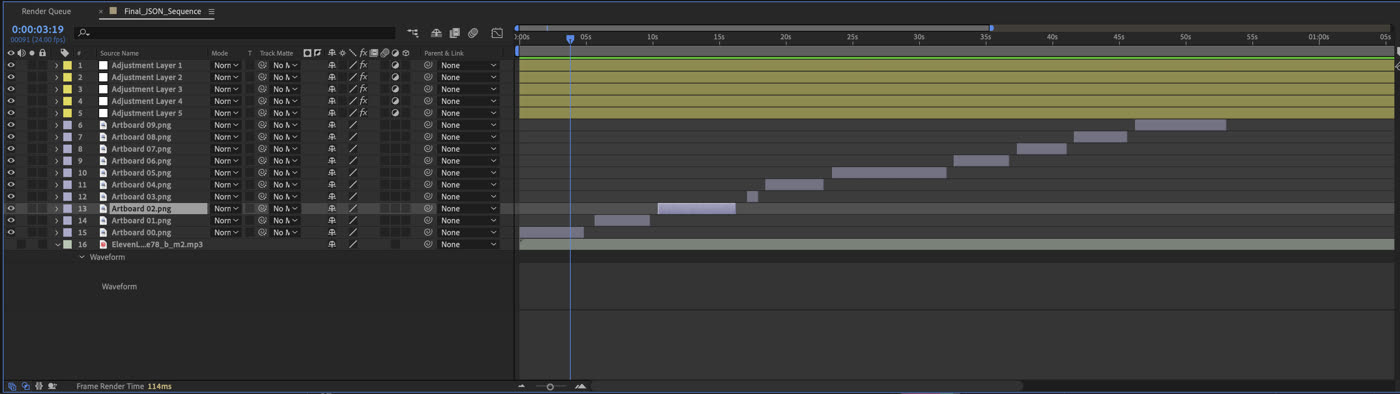This screenshot has width=1400, height=394.
Task: Switch to the Render Queue tab
Action: coord(46,11)
